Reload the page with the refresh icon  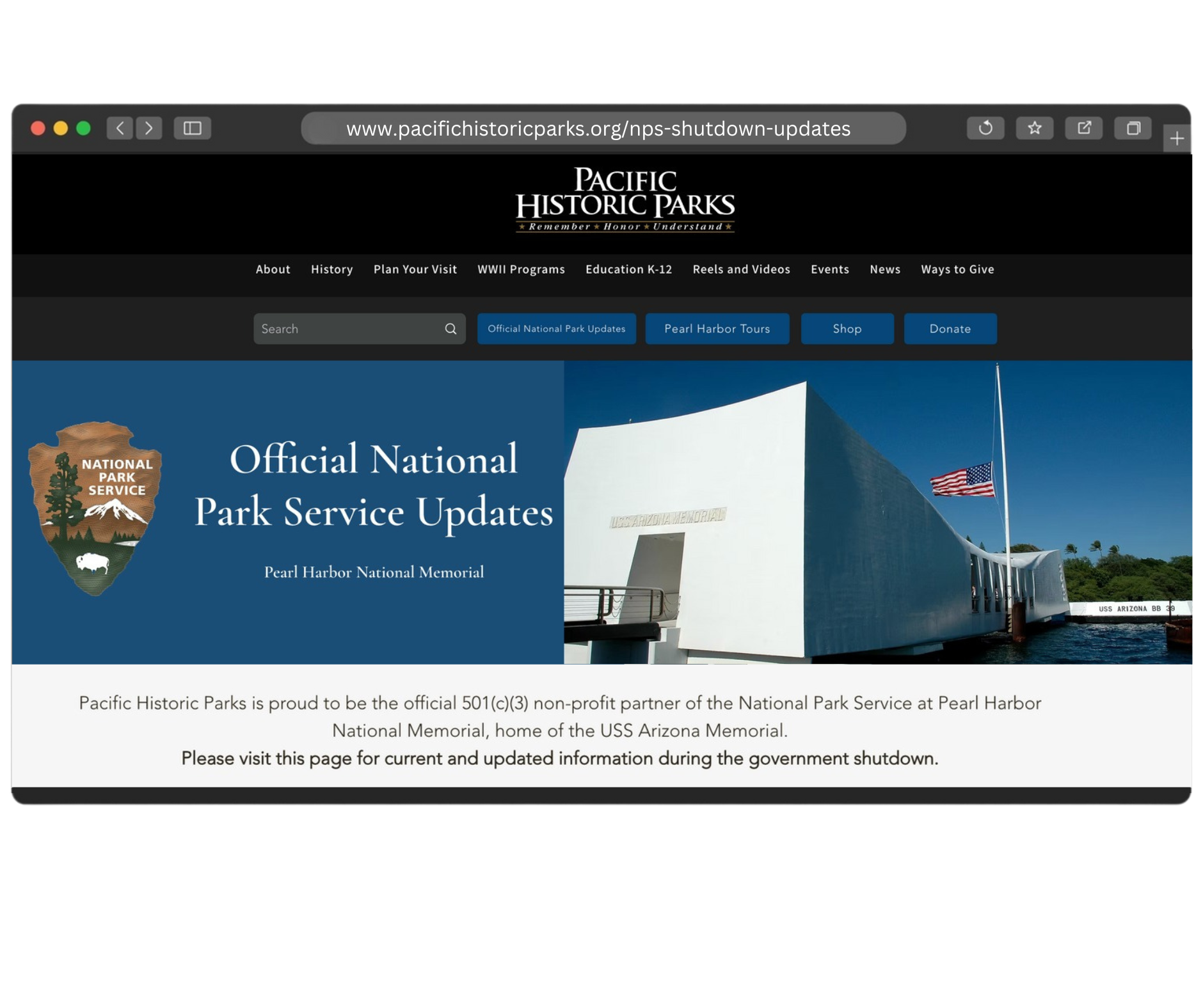point(985,129)
